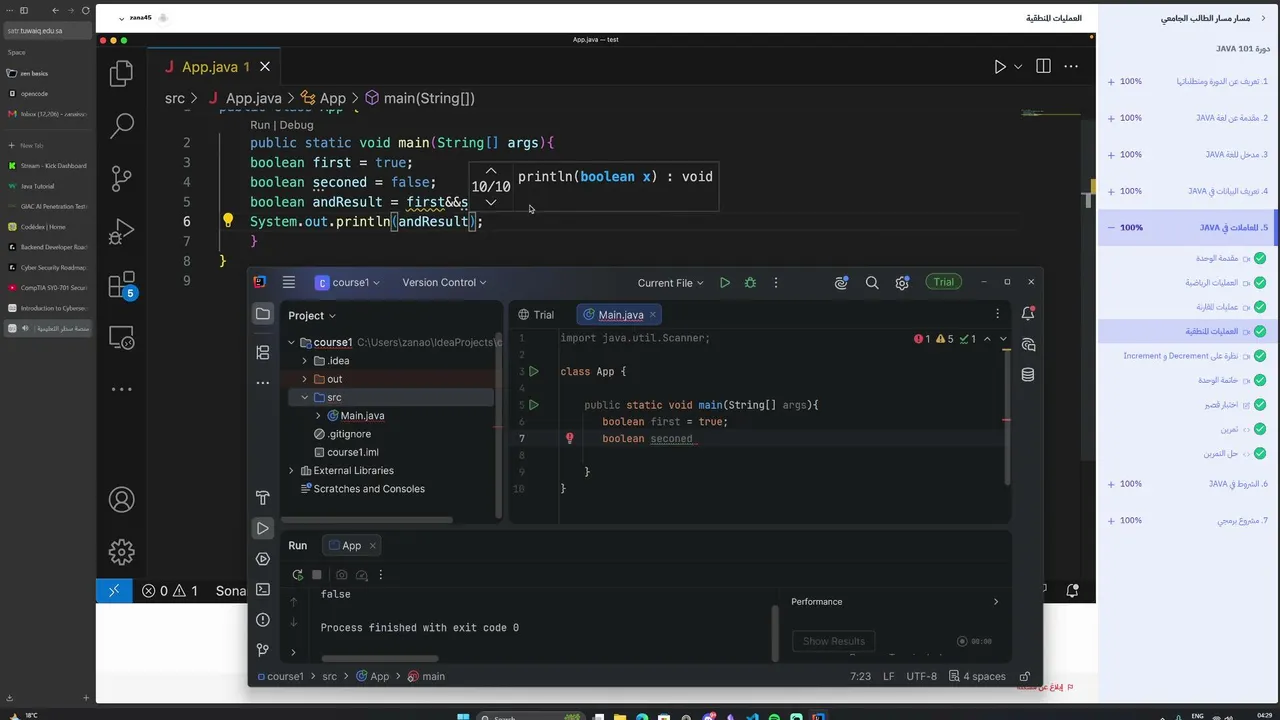
Task: Open IntelliJ settings gear icon
Action: coord(902,283)
